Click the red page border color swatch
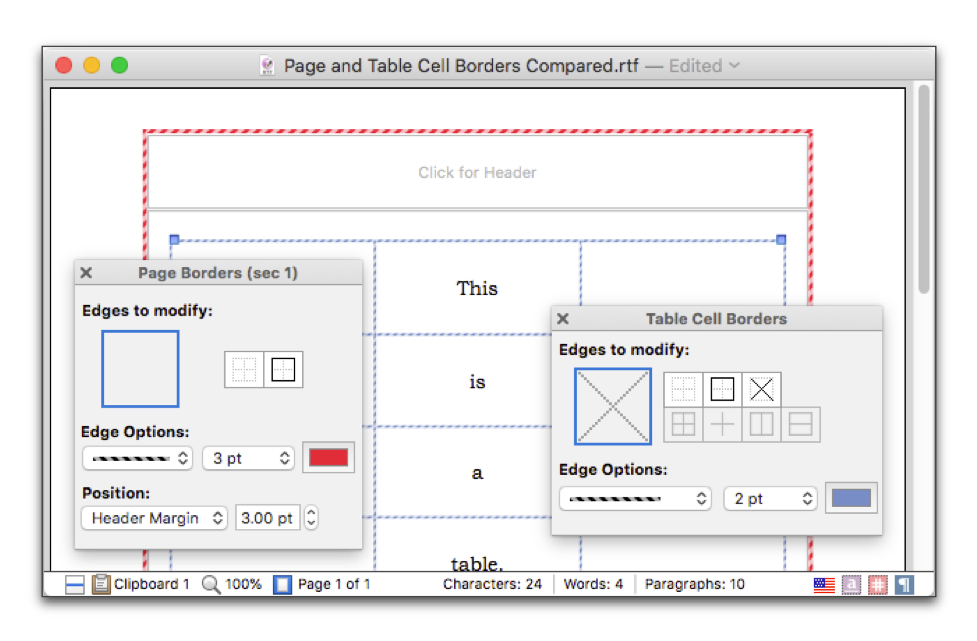Image resolution: width=977 pixels, height=641 pixels. [329, 458]
